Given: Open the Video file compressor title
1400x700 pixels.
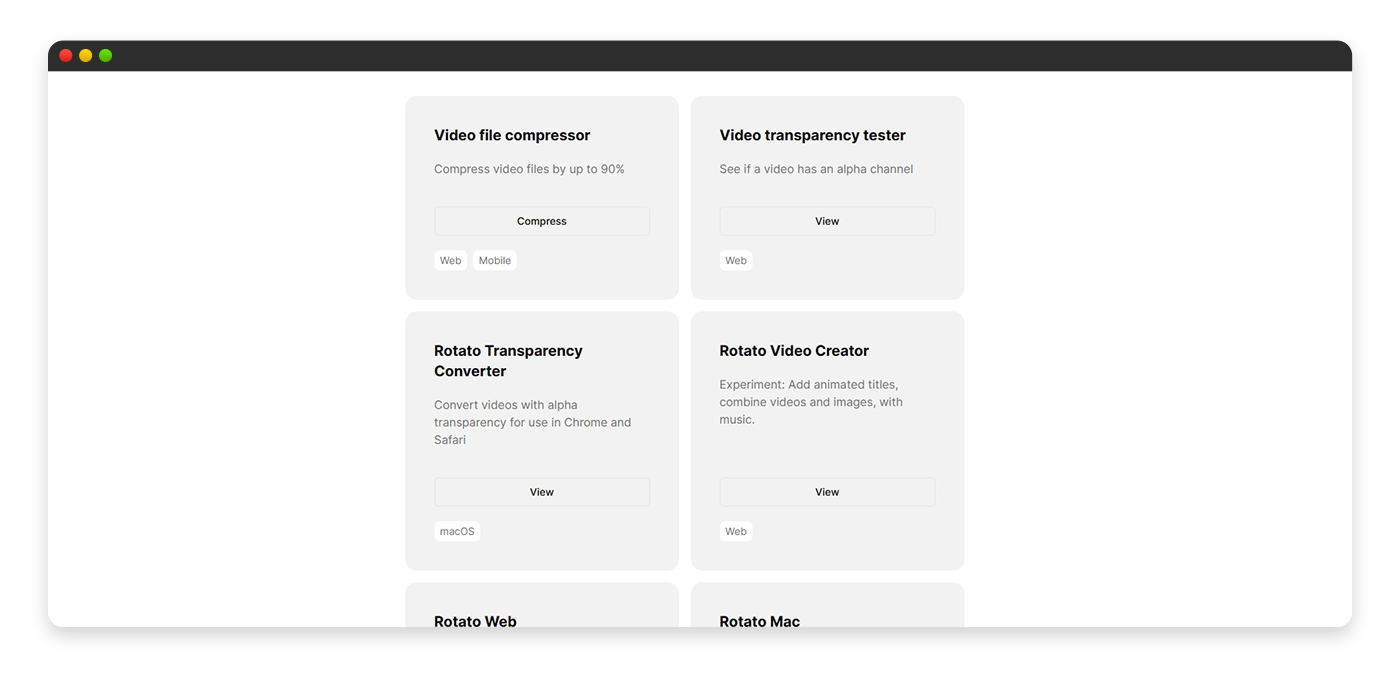Looking at the screenshot, I should 512,135.
